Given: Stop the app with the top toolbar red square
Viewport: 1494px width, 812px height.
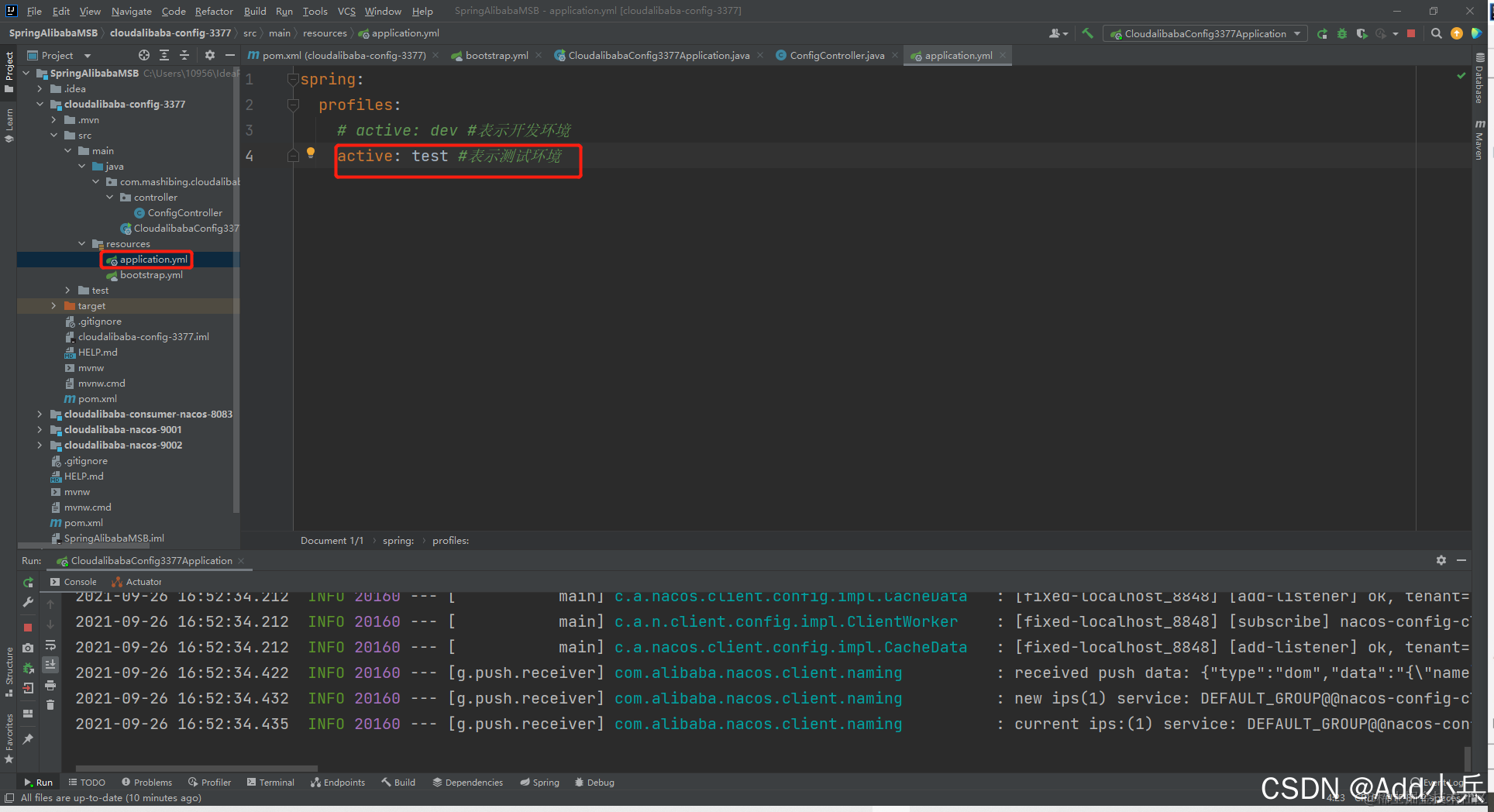Looking at the screenshot, I should 1411,33.
